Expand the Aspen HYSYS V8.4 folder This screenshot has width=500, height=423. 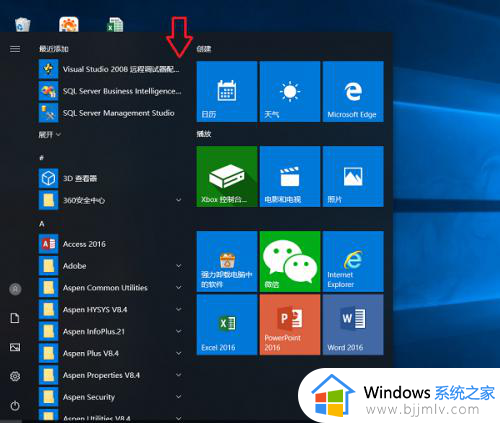[110, 310]
